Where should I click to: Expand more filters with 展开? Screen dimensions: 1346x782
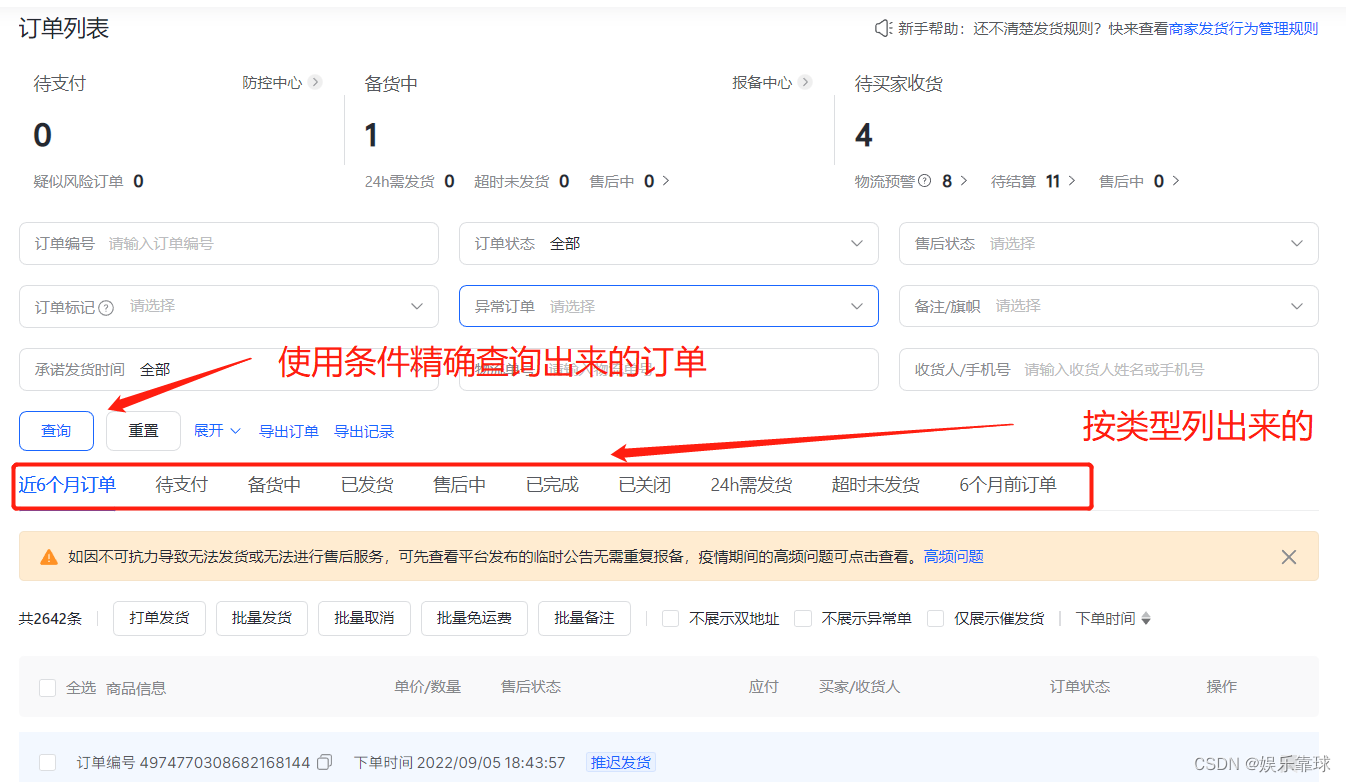pyautogui.click(x=217, y=431)
